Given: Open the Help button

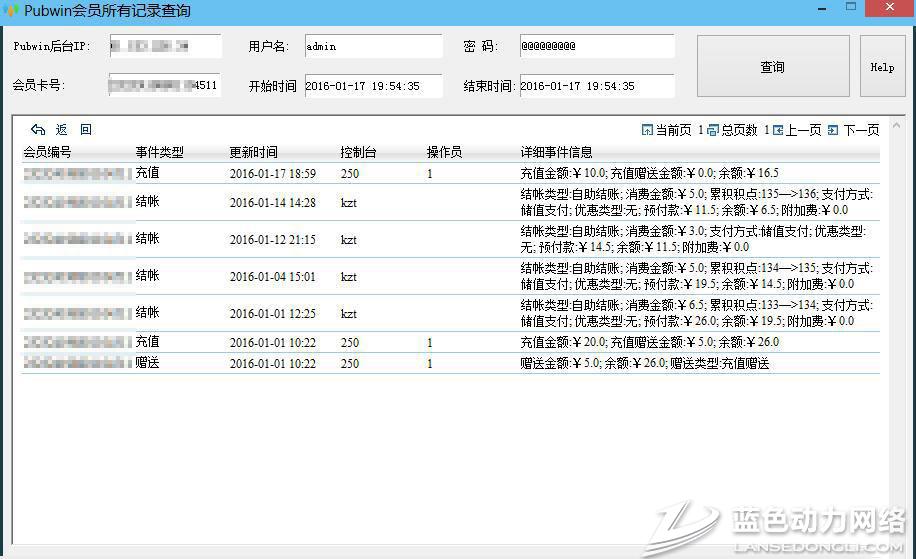Looking at the screenshot, I should [x=882, y=67].
